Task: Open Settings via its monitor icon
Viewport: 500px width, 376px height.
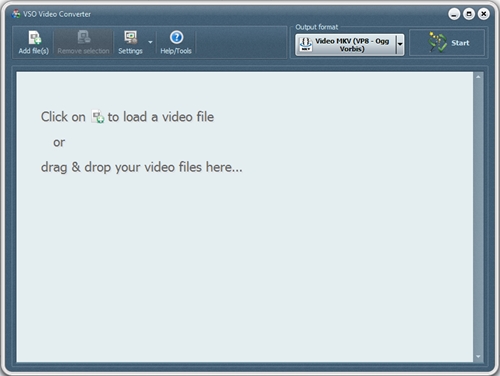Action: (x=131, y=37)
